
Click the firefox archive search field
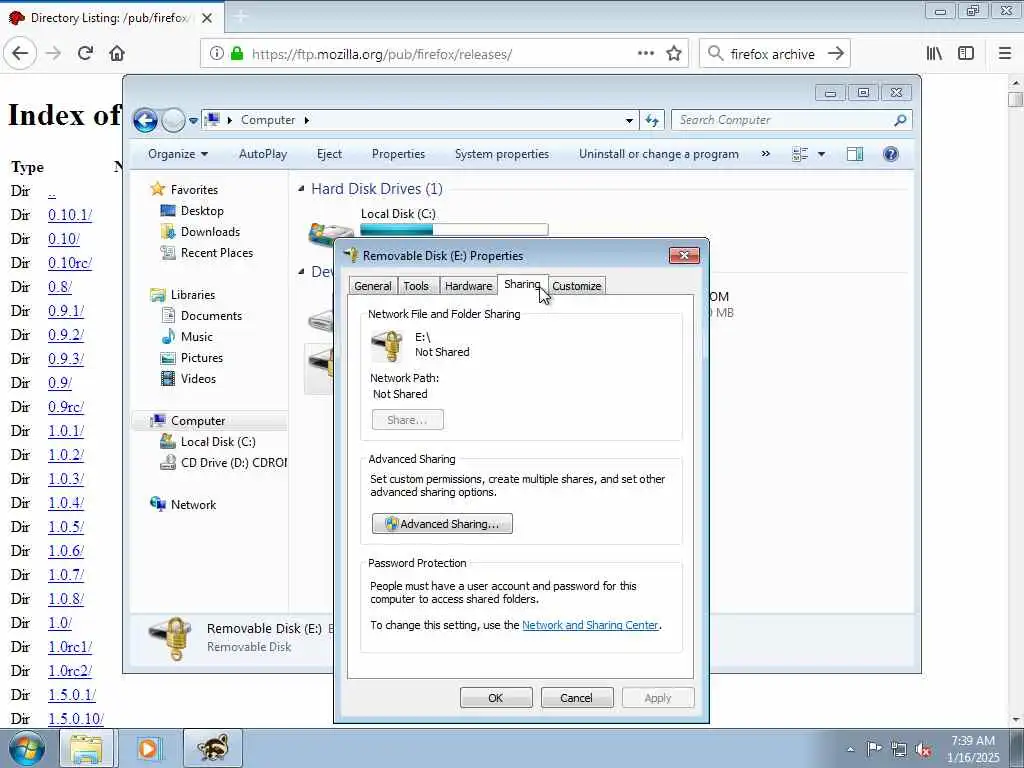click(x=773, y=54)
